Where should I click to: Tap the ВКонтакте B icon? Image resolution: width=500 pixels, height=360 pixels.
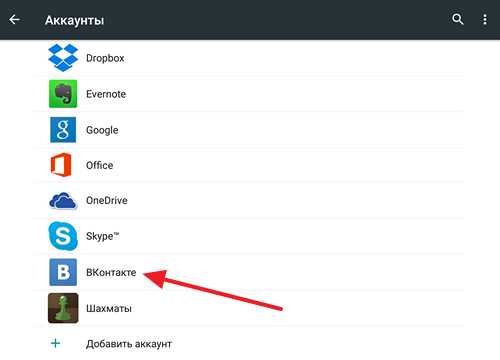pos(63,272)
